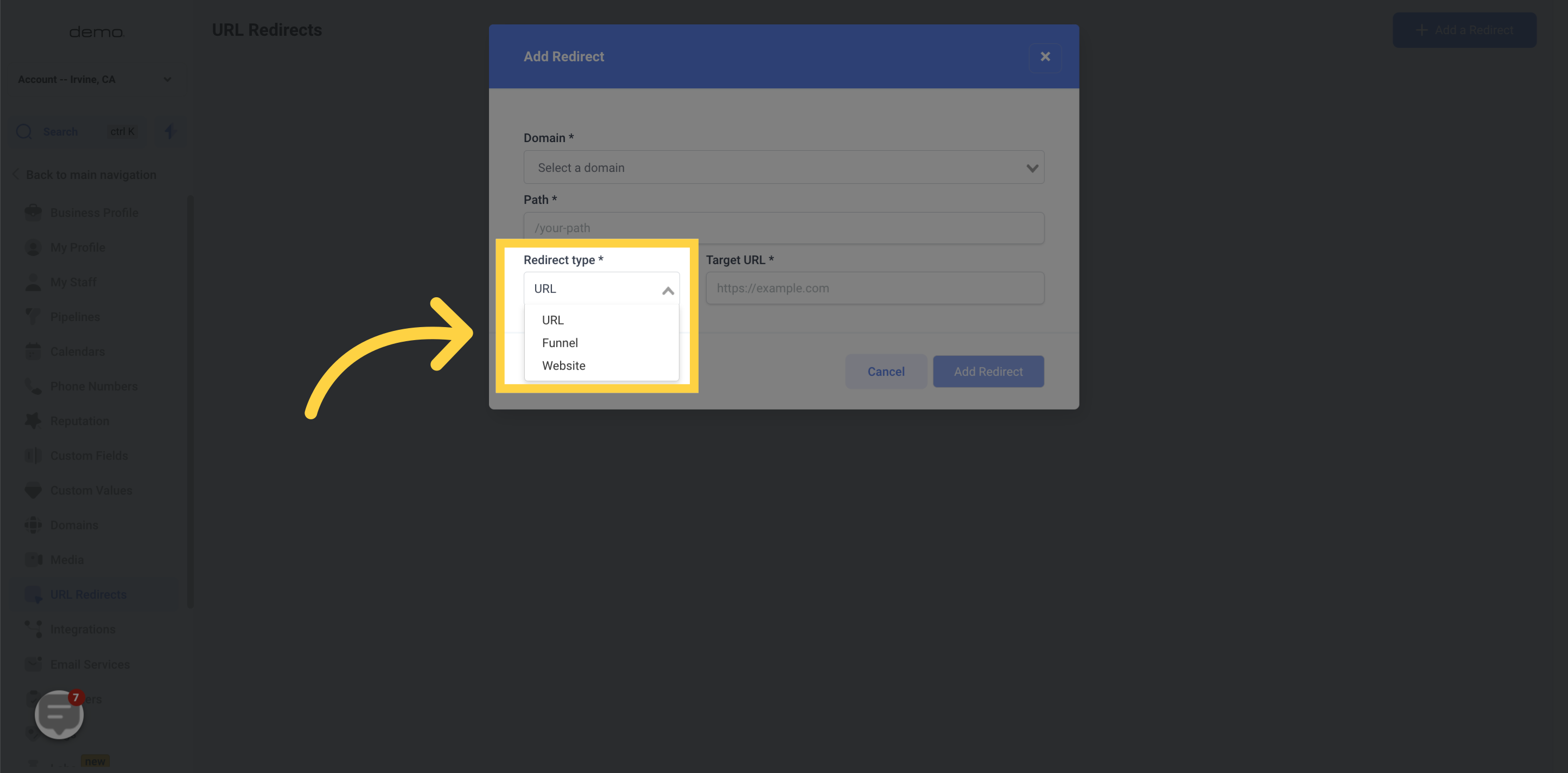The width and height of the screenshot is (1568, 773).
Task: Expand the Redirect type dropdown
Action: pos(601,288)
